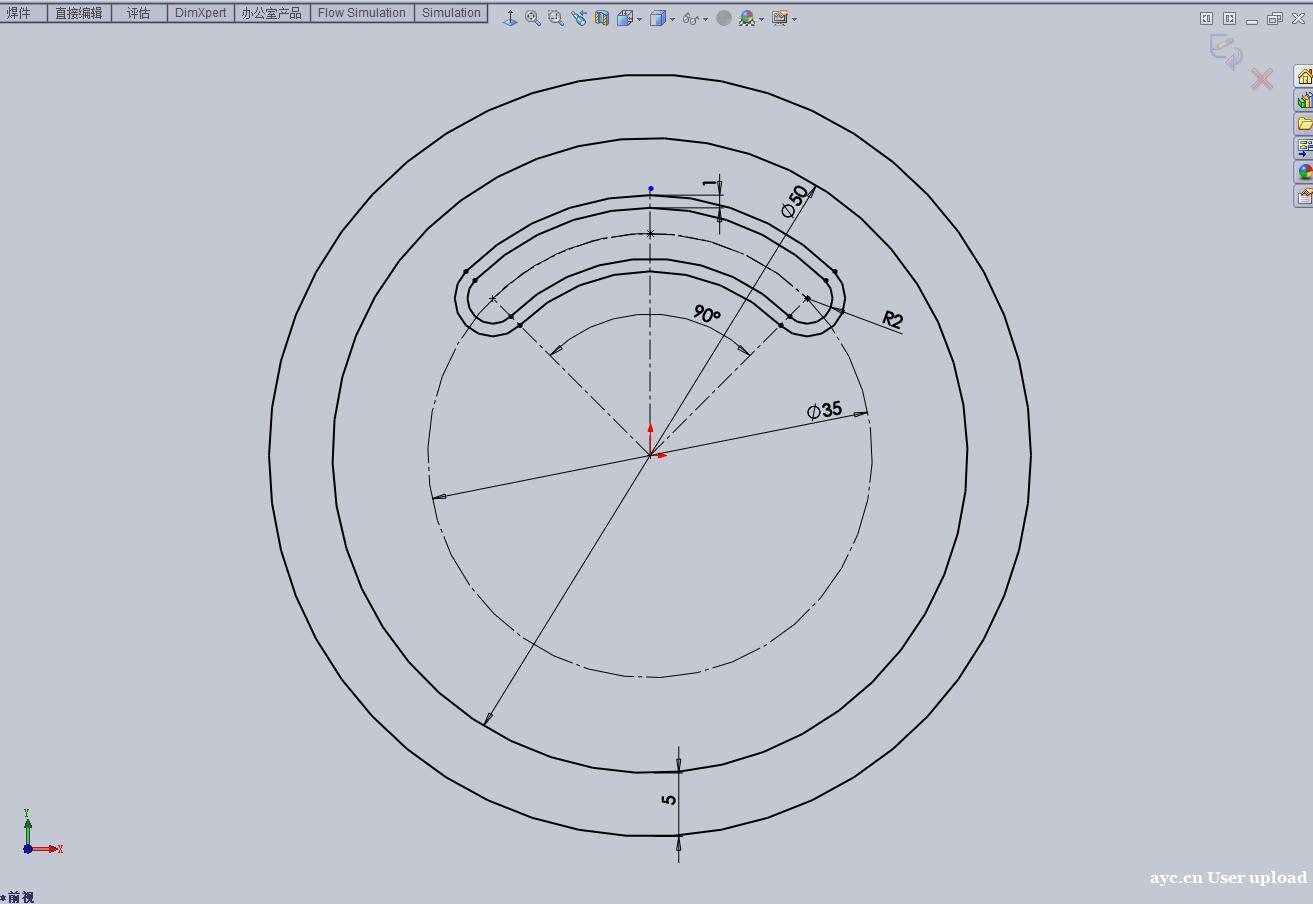This screenshot has height=904, width=1313.
Task: Open the Design Library task pane tab
Action: pos(1304,100)
